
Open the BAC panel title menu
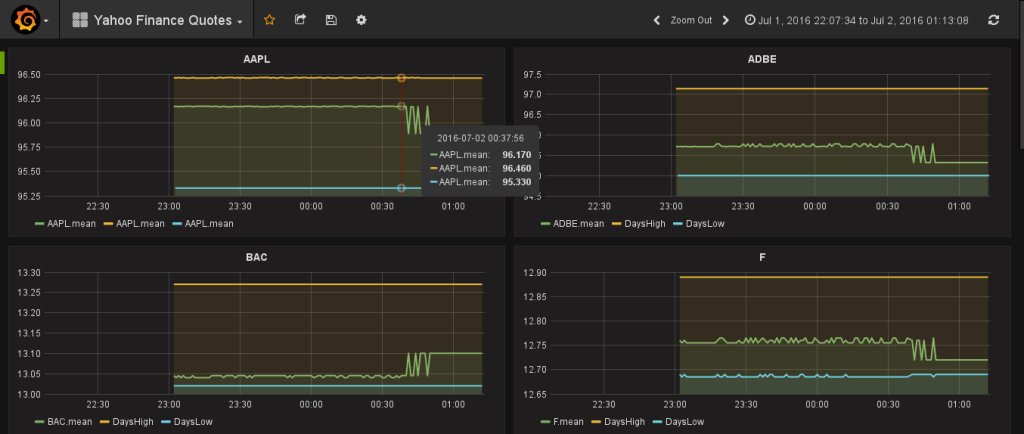[x=256, y=257]
